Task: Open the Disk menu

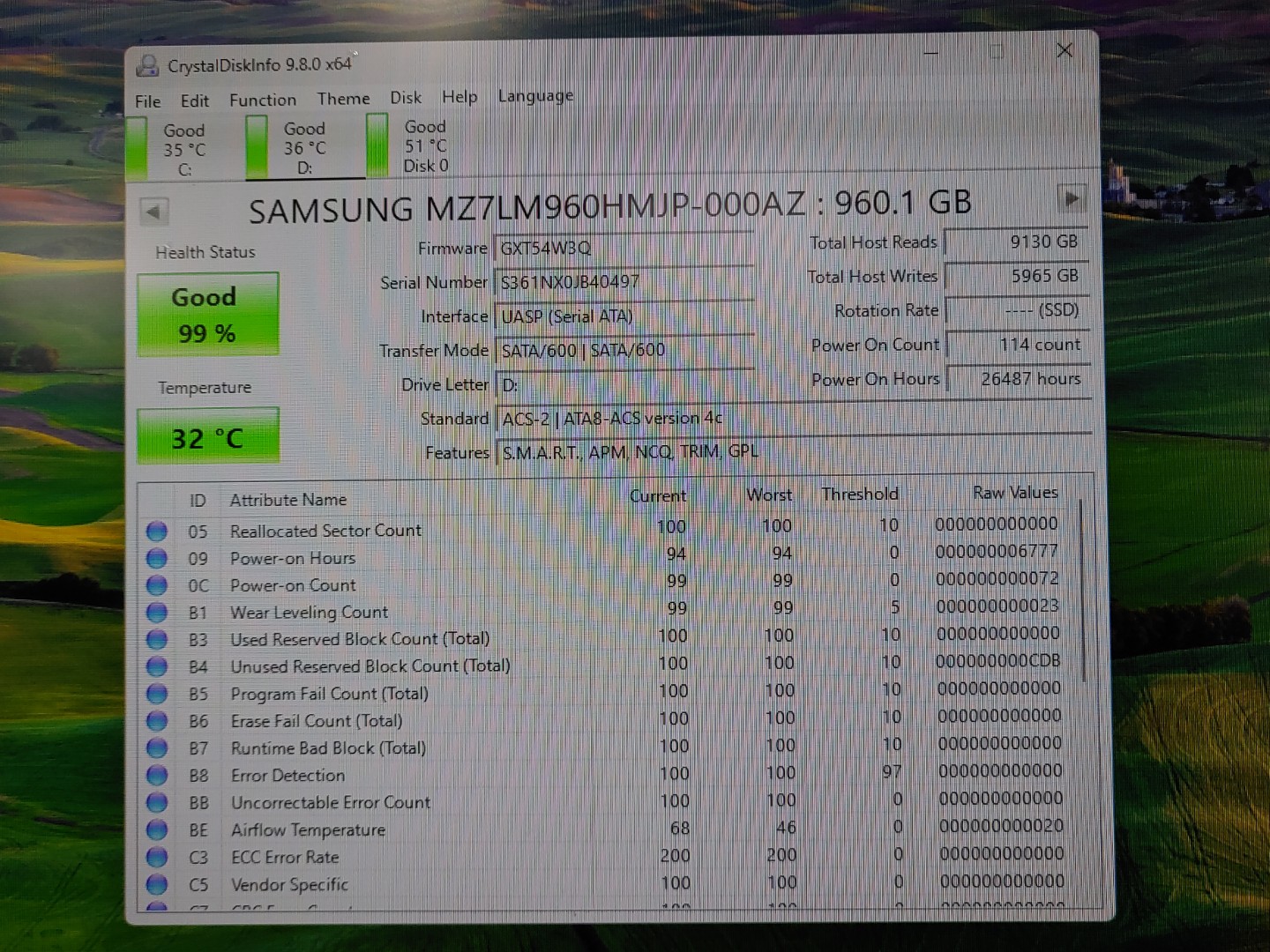Action: click(x=406, y=97)
